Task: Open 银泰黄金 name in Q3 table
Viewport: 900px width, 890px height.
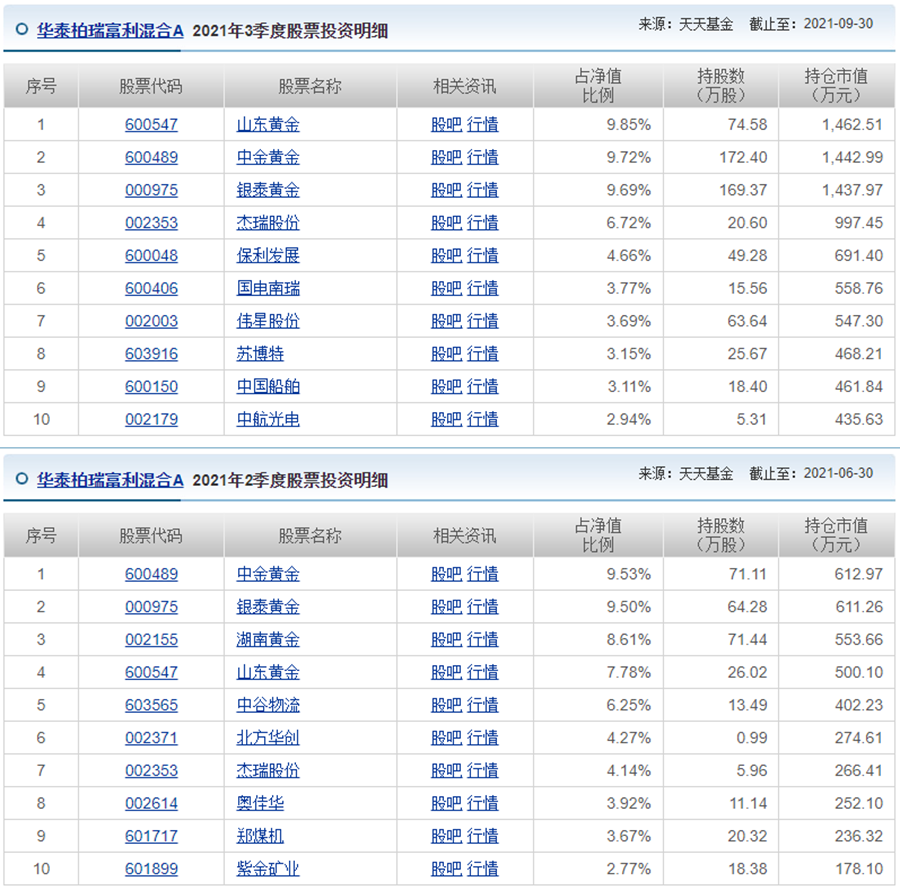Action: (x=268, y=190)
